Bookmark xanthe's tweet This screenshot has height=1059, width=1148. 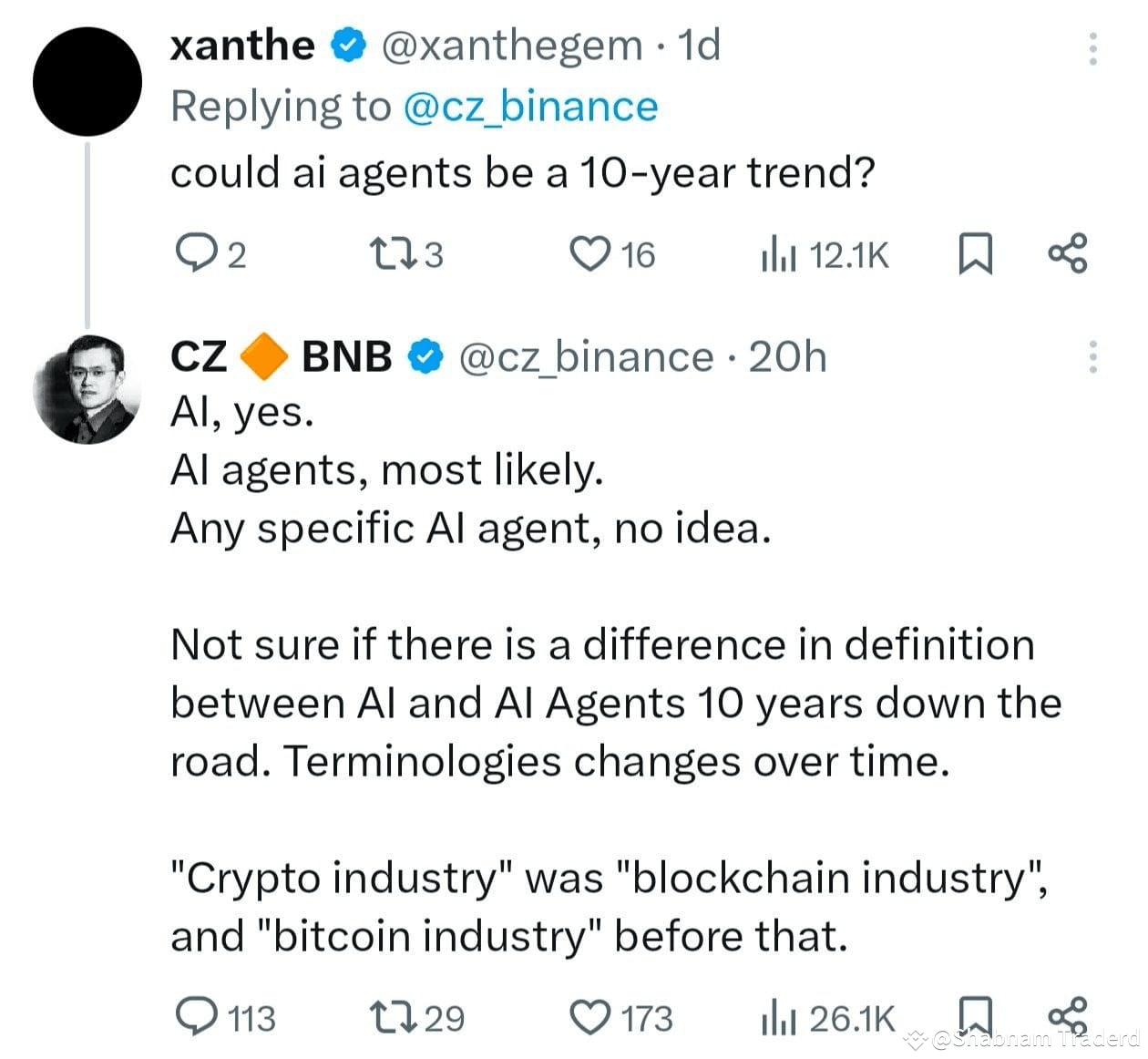coord(975,253)
